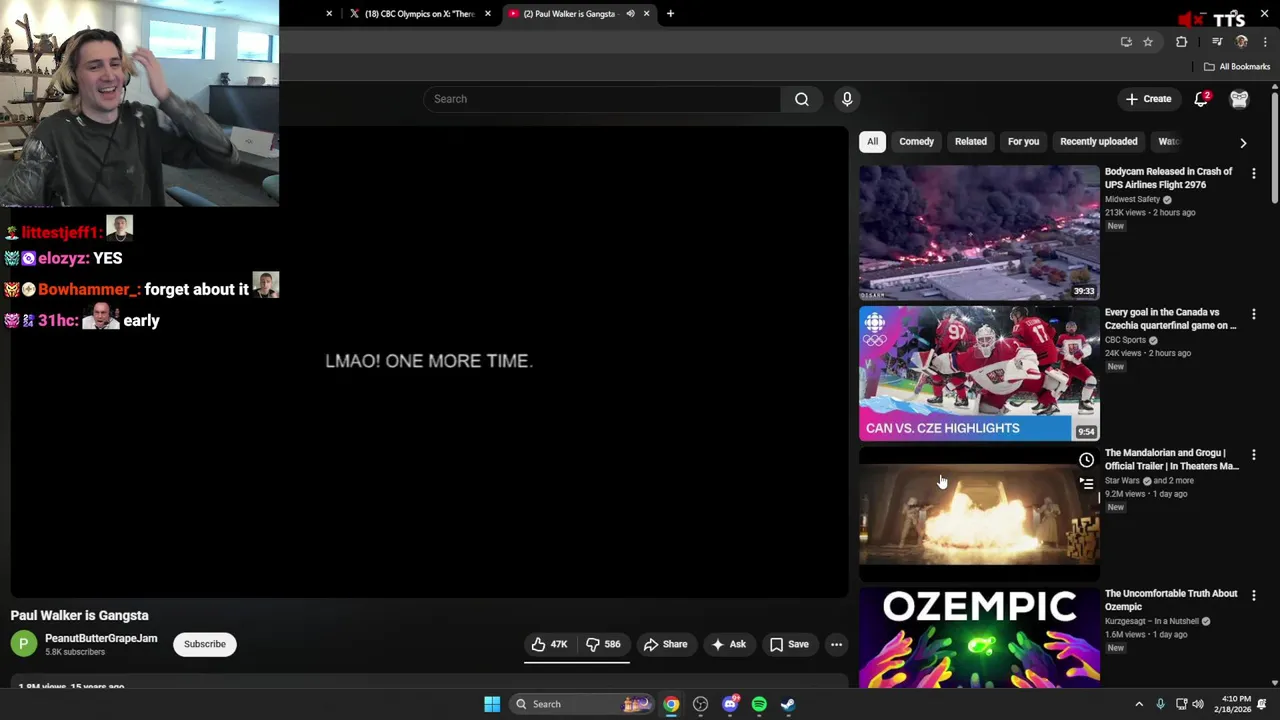Select the For you filter chip
This screenshot has width=1280, height=720.
coord(1023,142)
